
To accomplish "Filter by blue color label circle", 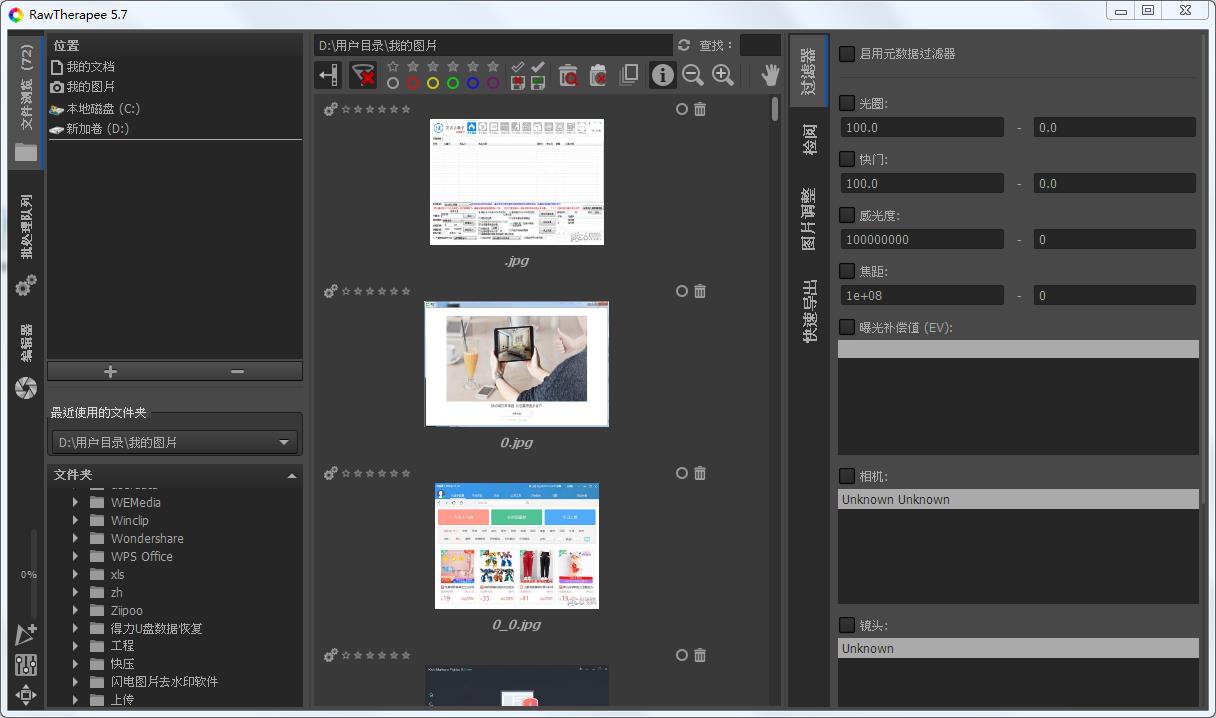I will pos(473,83).
